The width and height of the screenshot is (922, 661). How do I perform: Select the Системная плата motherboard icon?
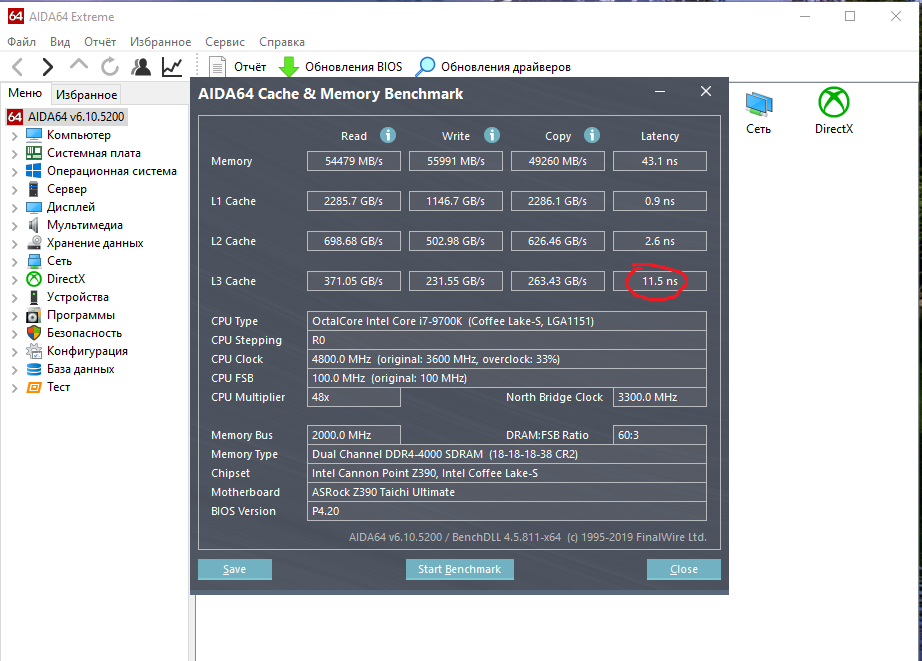(x=34, y=153)
